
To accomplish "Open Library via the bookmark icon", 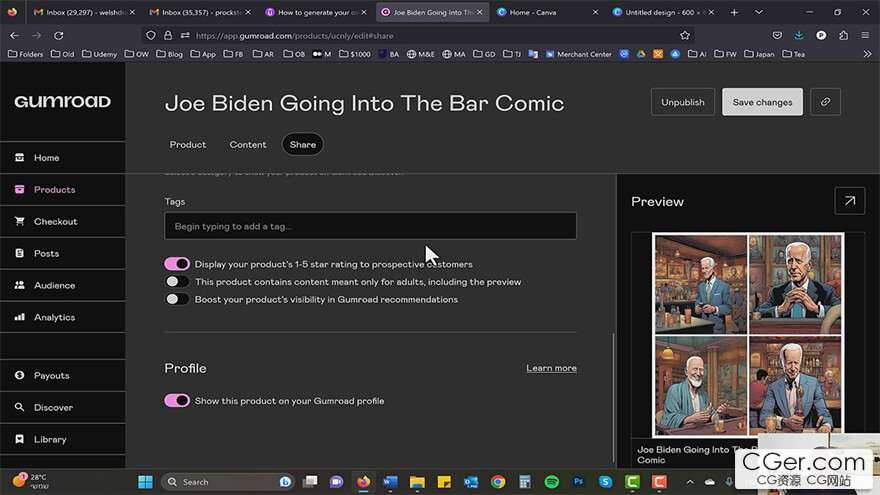I will tap(20, 440).
